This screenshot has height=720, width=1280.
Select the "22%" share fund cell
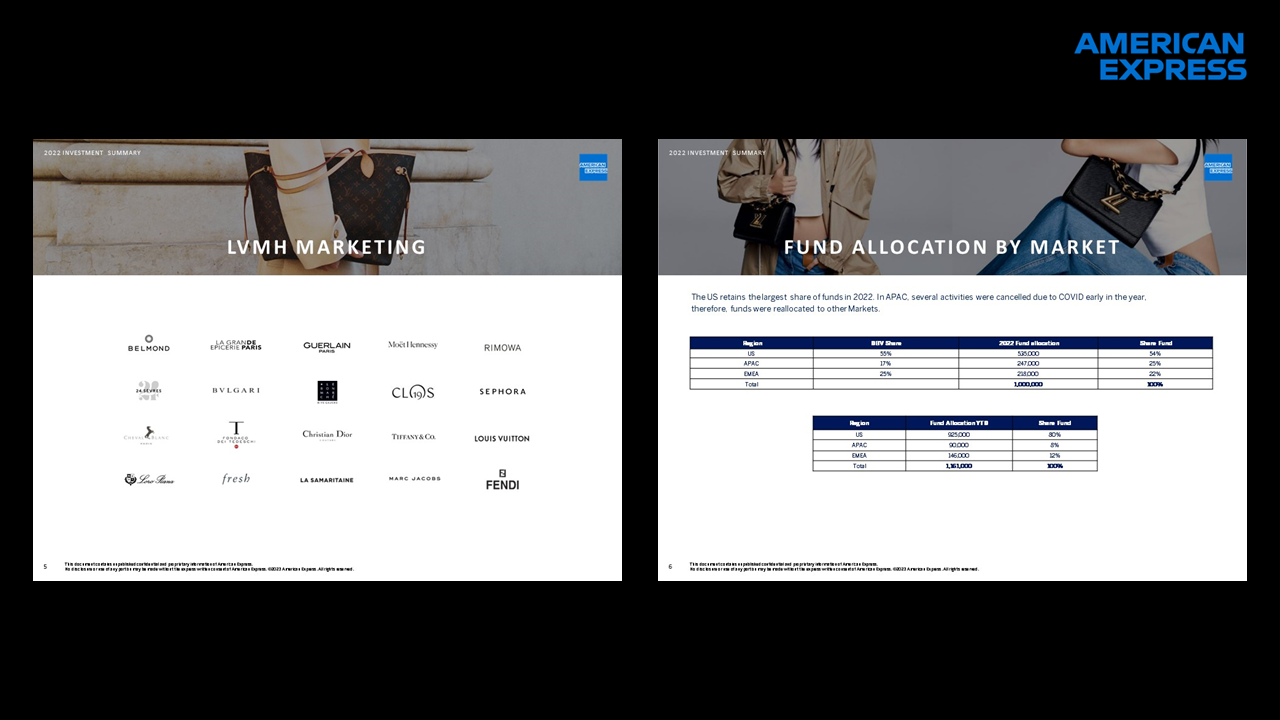tap(1155, 373)
